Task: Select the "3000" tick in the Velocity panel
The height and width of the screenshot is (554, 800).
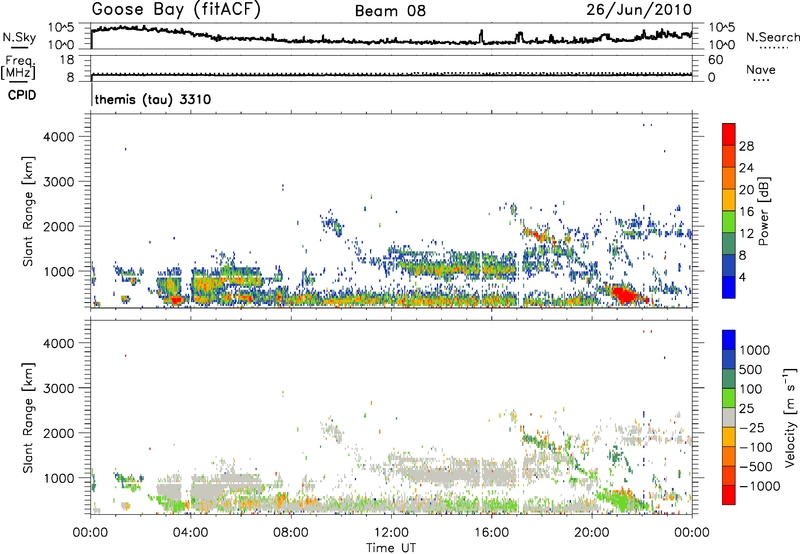Action: pyautogui.click(x=59, y=388)
